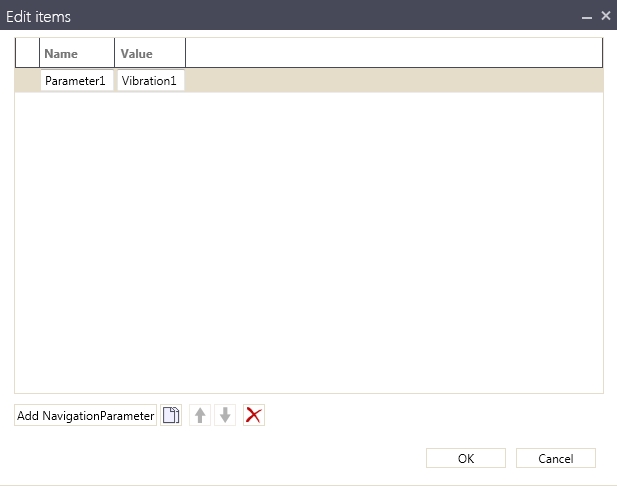Close the Edit items dialog
Screen dimensions: 617x487
(605, 16)
